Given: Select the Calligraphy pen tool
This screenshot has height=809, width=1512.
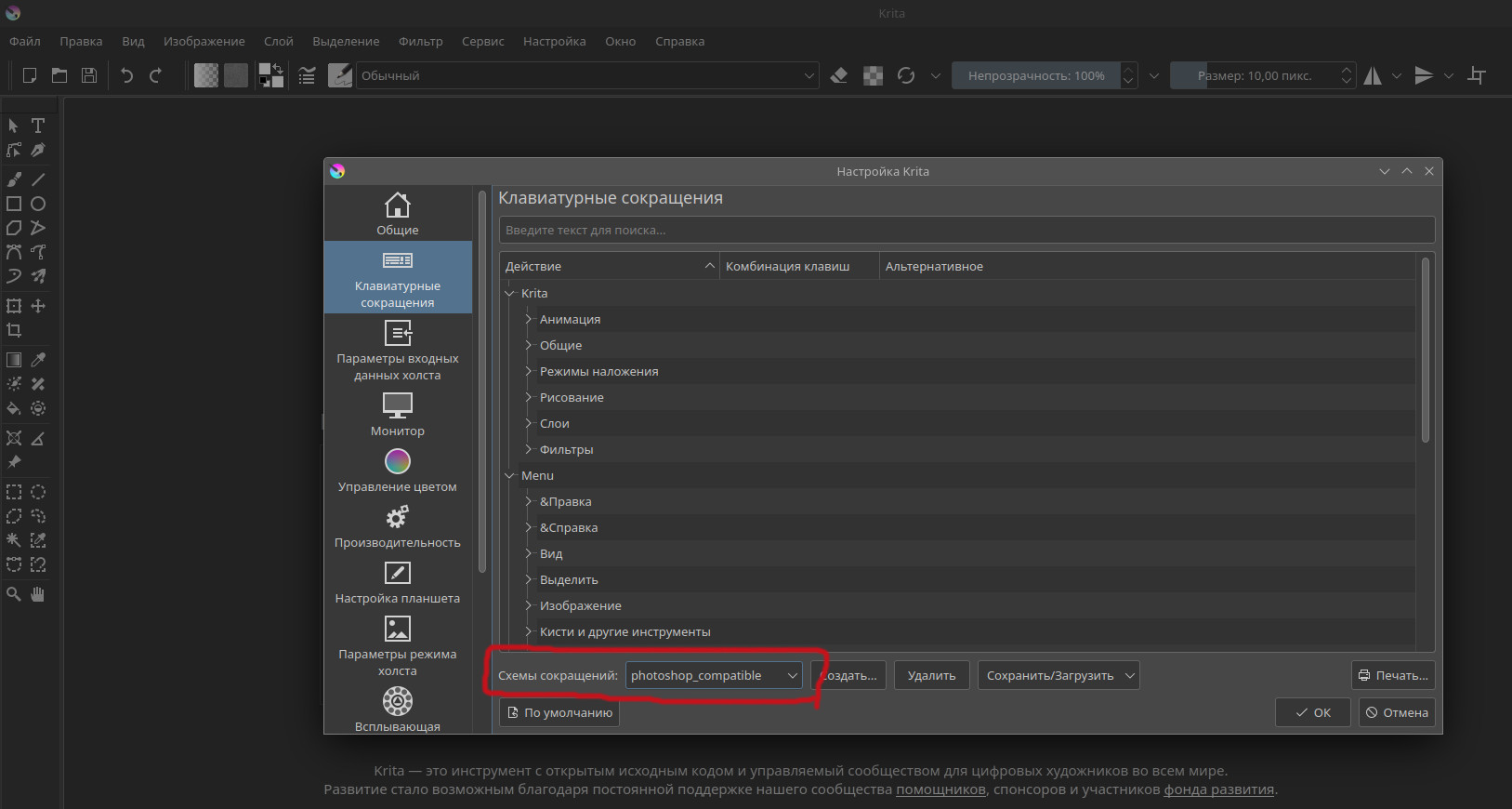Looking at the screenshot, I should pyautogui.click(x=38, y=150).
